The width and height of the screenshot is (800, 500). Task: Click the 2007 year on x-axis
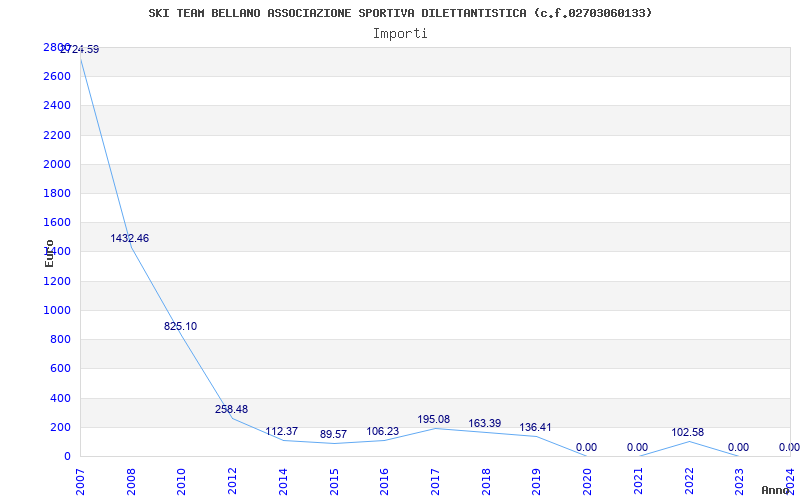81,480
